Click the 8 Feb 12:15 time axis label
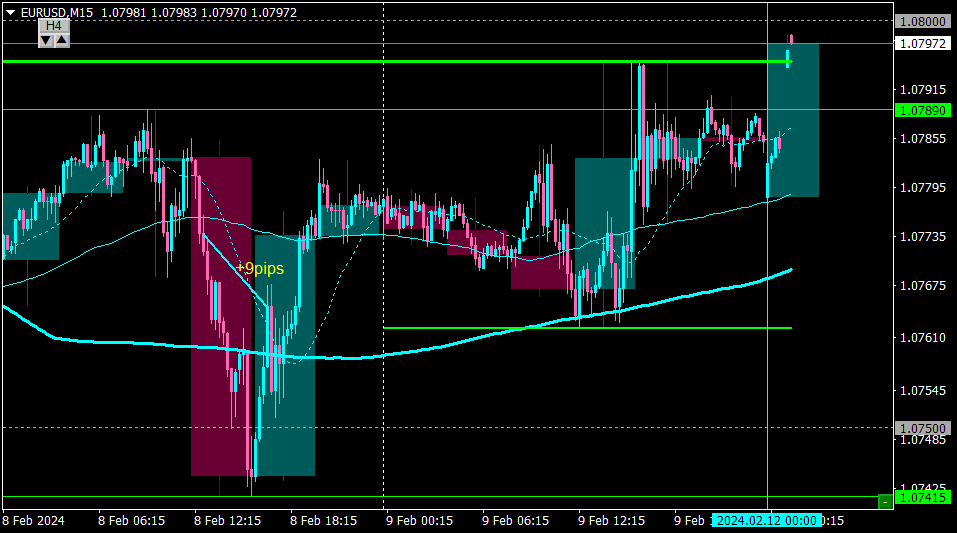 point(227,521)
